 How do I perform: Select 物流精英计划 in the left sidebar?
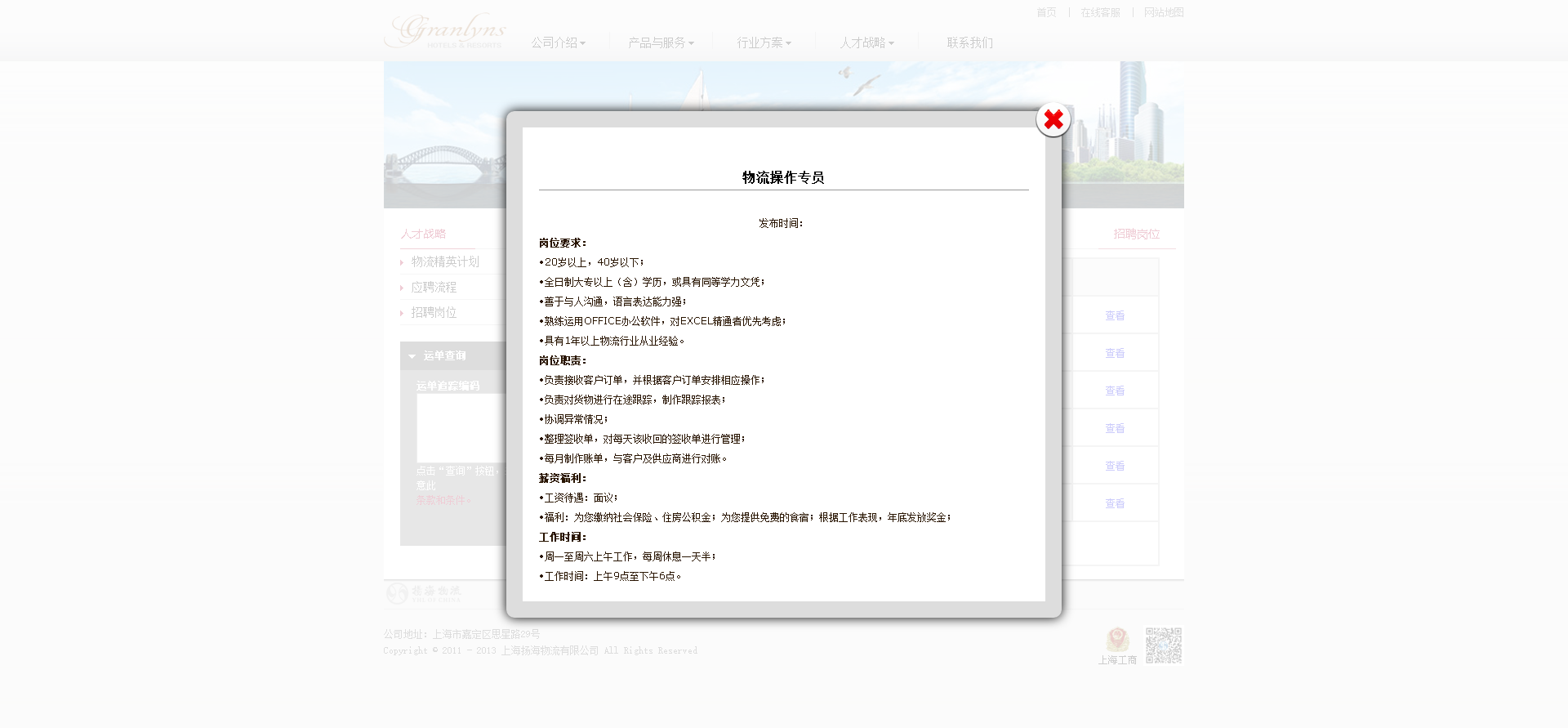[445, 262]
